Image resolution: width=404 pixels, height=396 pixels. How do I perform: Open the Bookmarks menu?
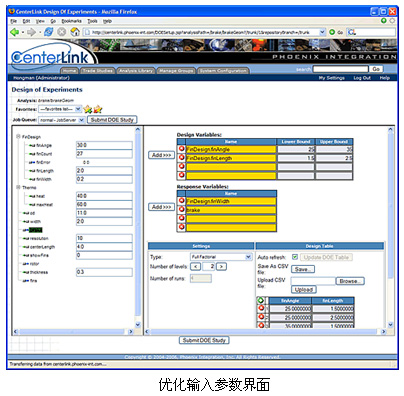(x=71, y=21)
